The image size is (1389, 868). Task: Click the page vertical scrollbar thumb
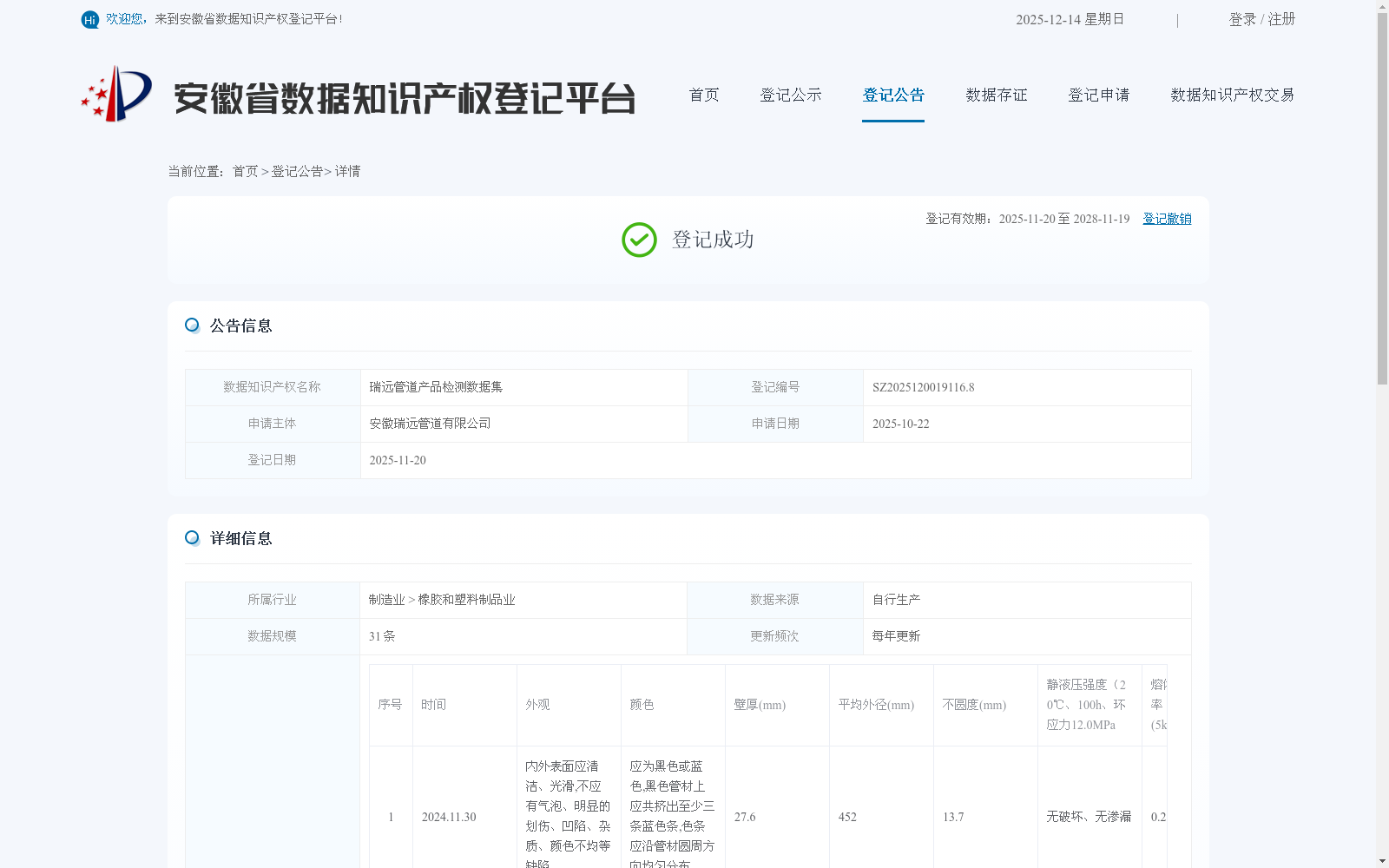(x=1382, y=198)
